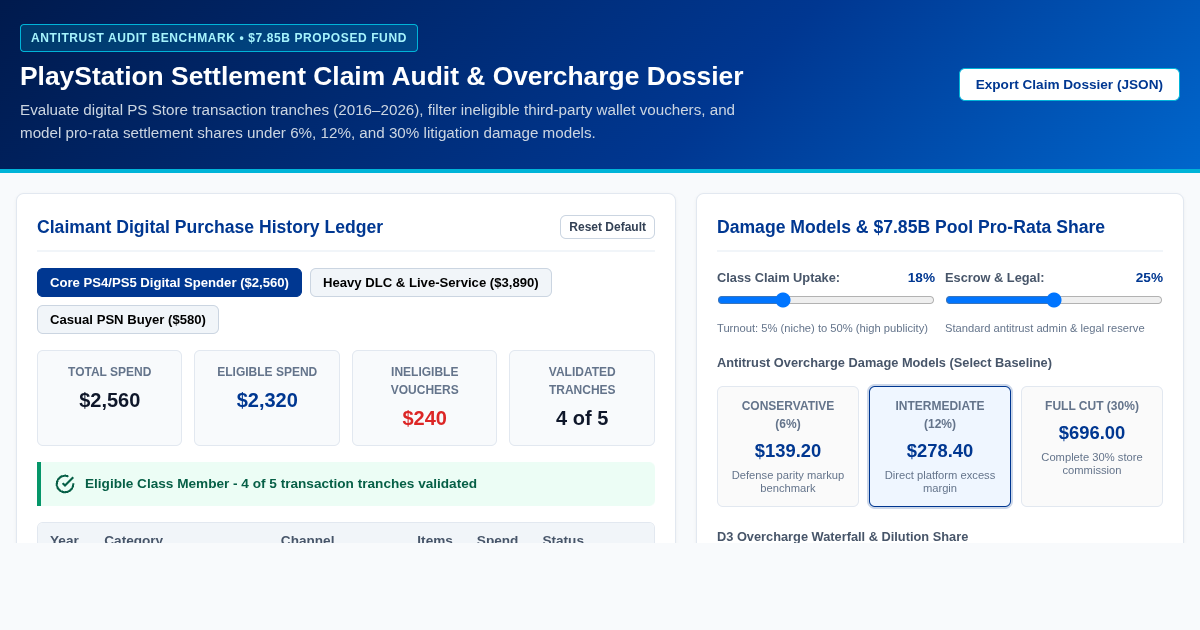The height and width of the screenshot is (630, 1200).
Task: Select Casual PSN Buyer profile
Action: tap(128, 319)
